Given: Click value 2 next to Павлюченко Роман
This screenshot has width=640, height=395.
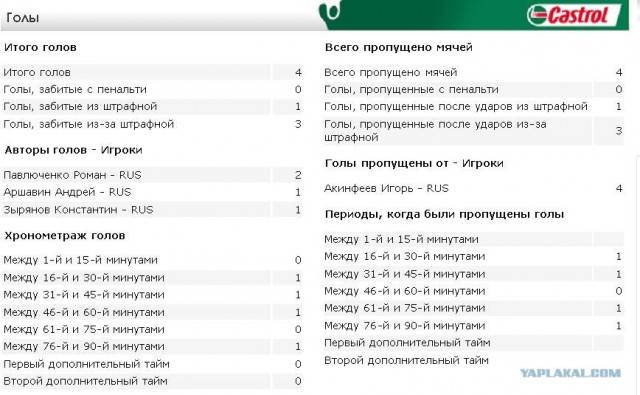Looking at the screenshot, I should [298, 175].
